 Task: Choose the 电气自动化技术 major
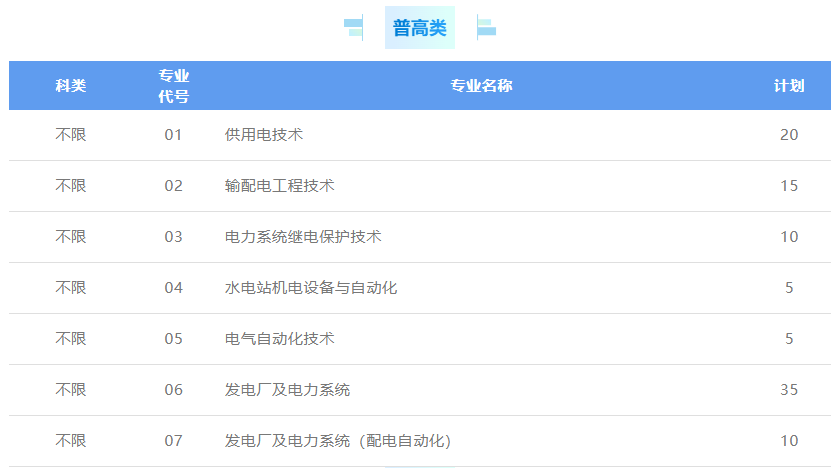tap(280, 339)
